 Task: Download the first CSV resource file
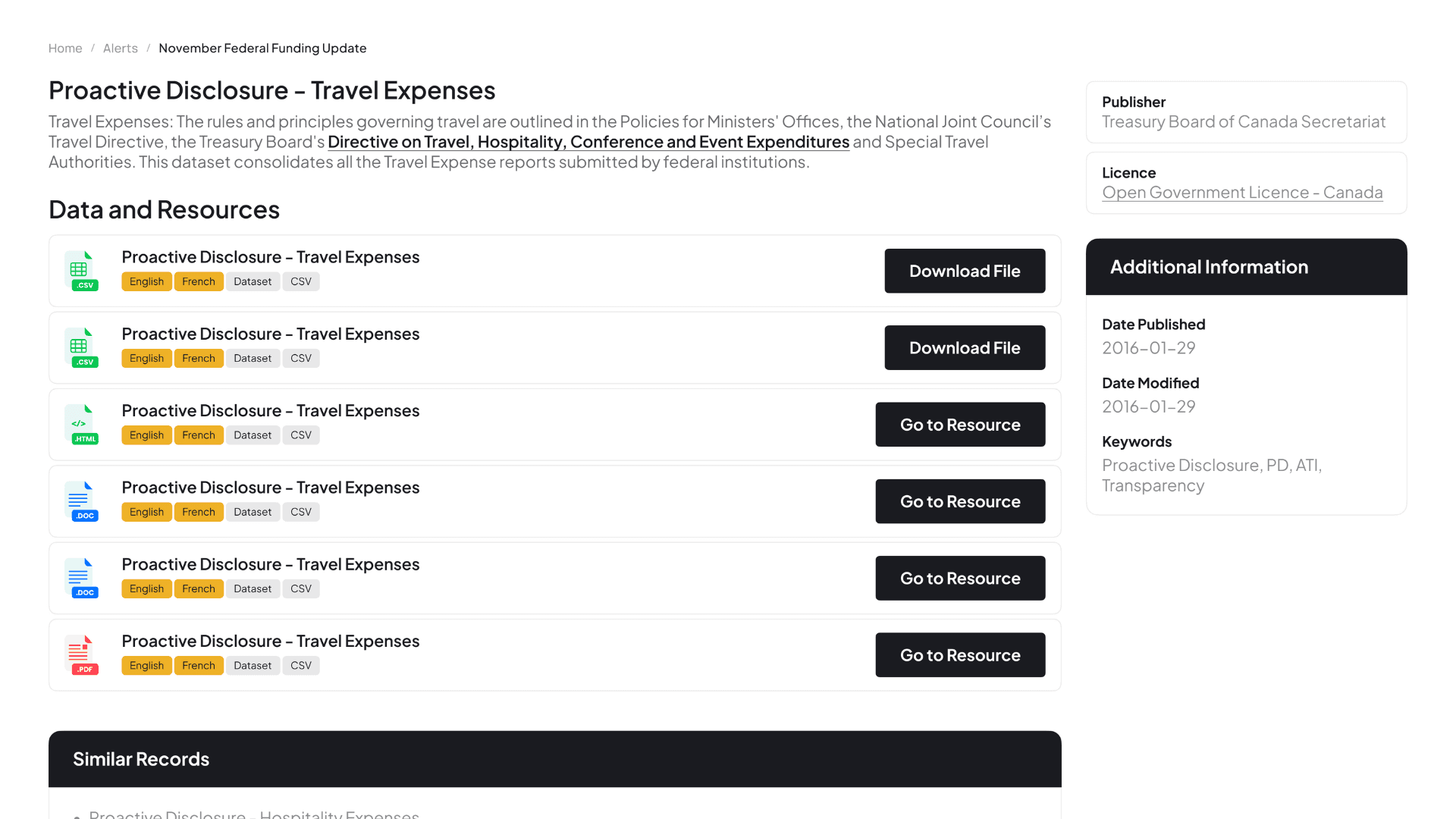[965, 271]
